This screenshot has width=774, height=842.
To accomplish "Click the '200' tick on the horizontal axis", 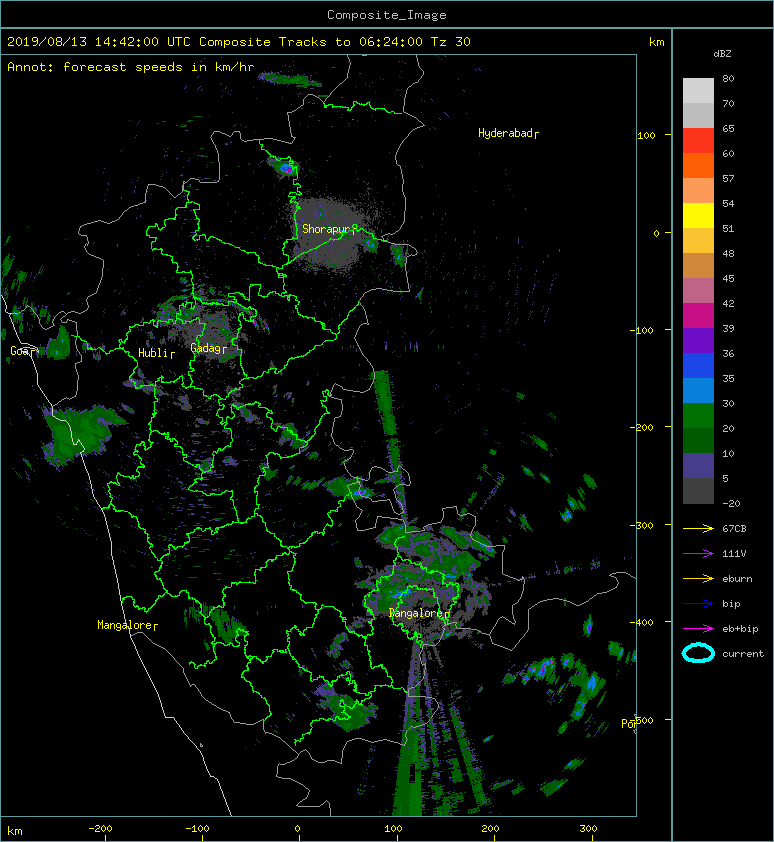I will point(490,829).
